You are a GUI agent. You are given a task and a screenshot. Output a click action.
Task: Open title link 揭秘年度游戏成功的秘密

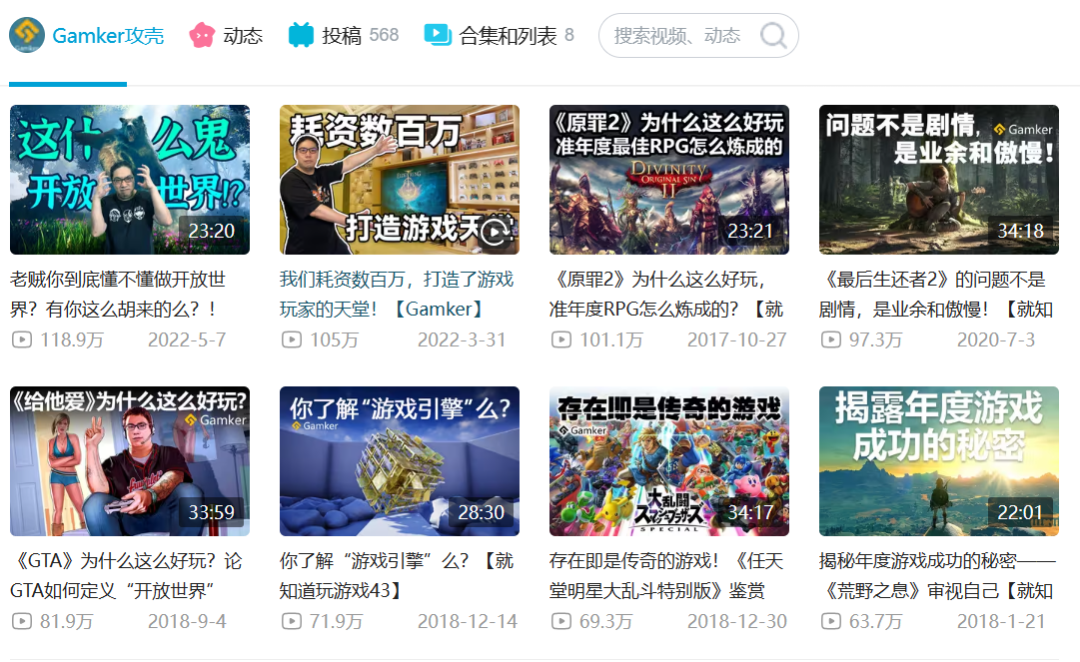coord(937,576)
